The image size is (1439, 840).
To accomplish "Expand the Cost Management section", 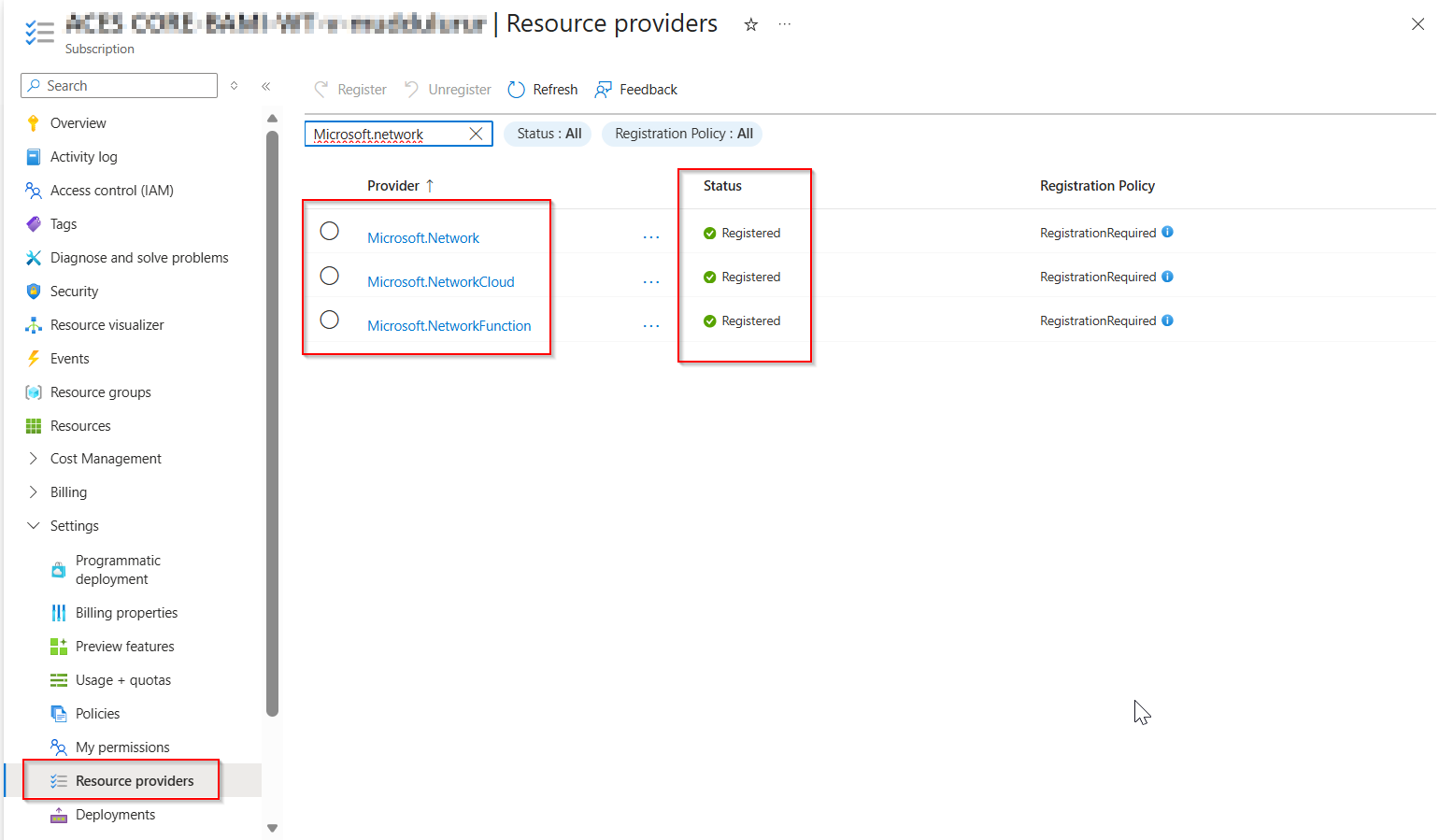I will [x=34, y=459].
